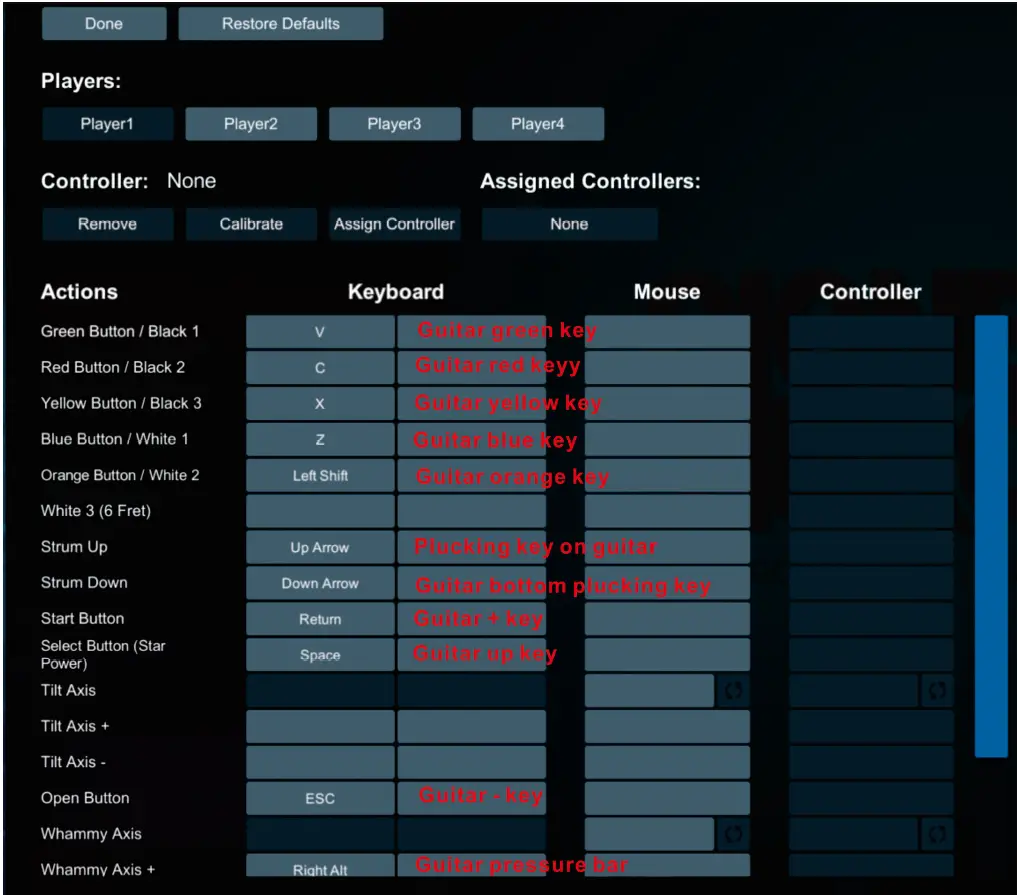Rebind the Z key for Blue Button

pyautogui.click(x=320, y=439)
